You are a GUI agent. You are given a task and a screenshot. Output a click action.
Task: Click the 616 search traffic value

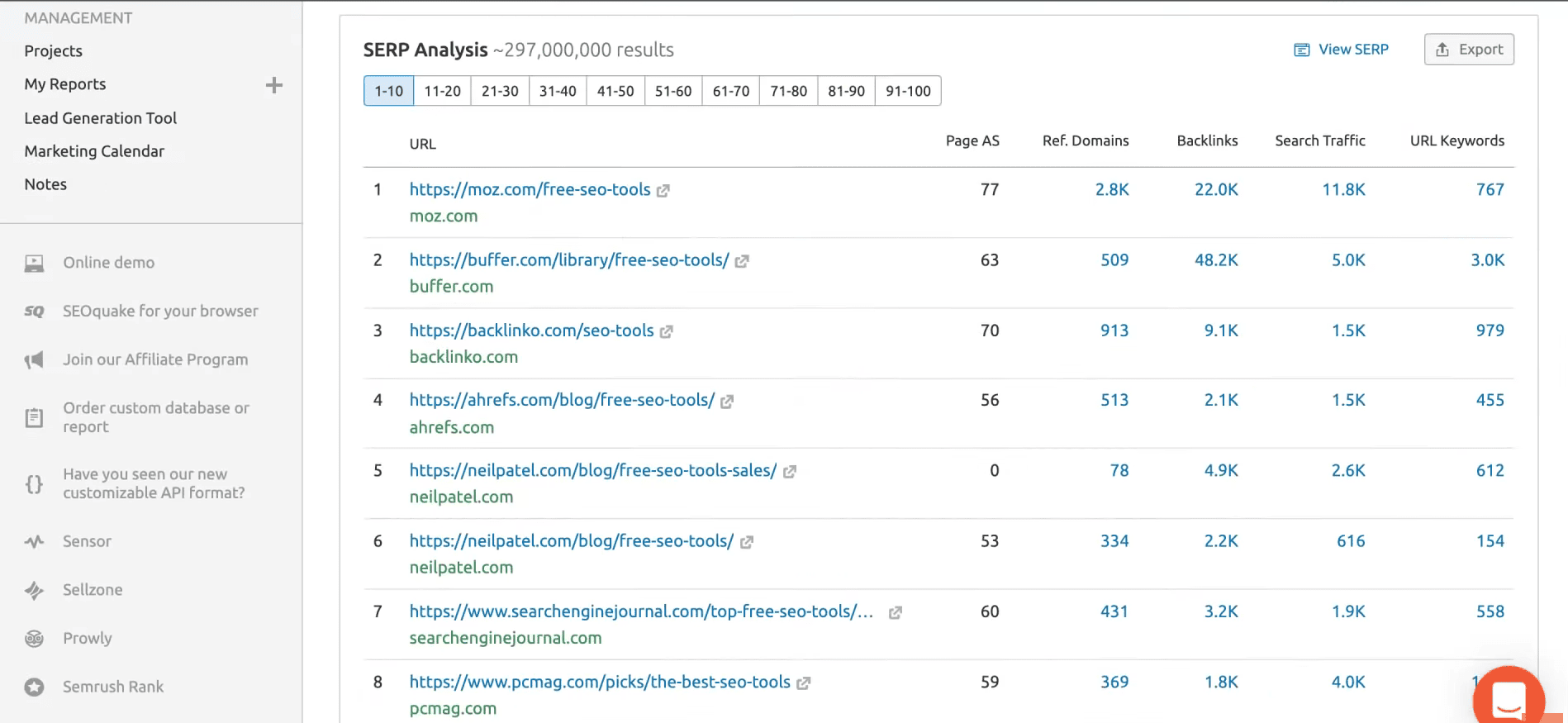(1352, 540)
